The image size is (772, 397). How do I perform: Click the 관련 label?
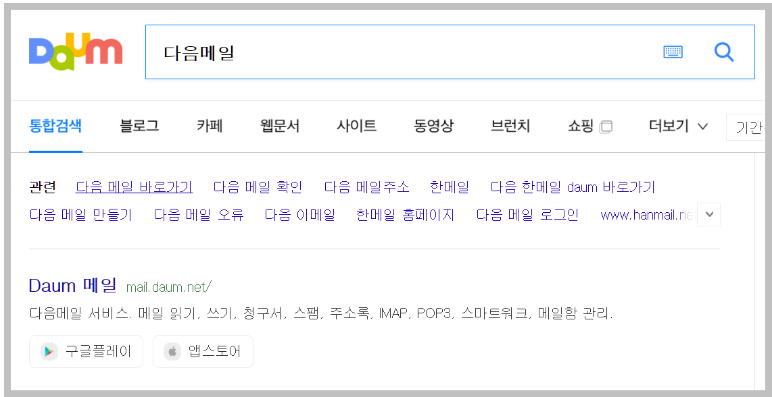pyautogui.click(x=42, y=187)
